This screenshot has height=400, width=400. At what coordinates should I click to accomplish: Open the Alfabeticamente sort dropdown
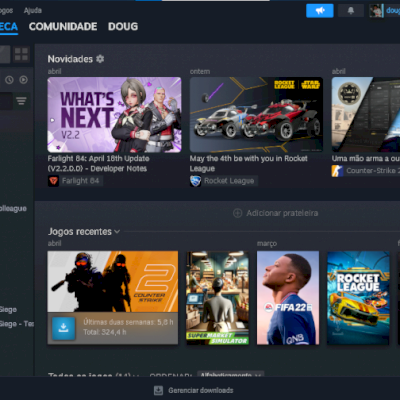point(230,374)
